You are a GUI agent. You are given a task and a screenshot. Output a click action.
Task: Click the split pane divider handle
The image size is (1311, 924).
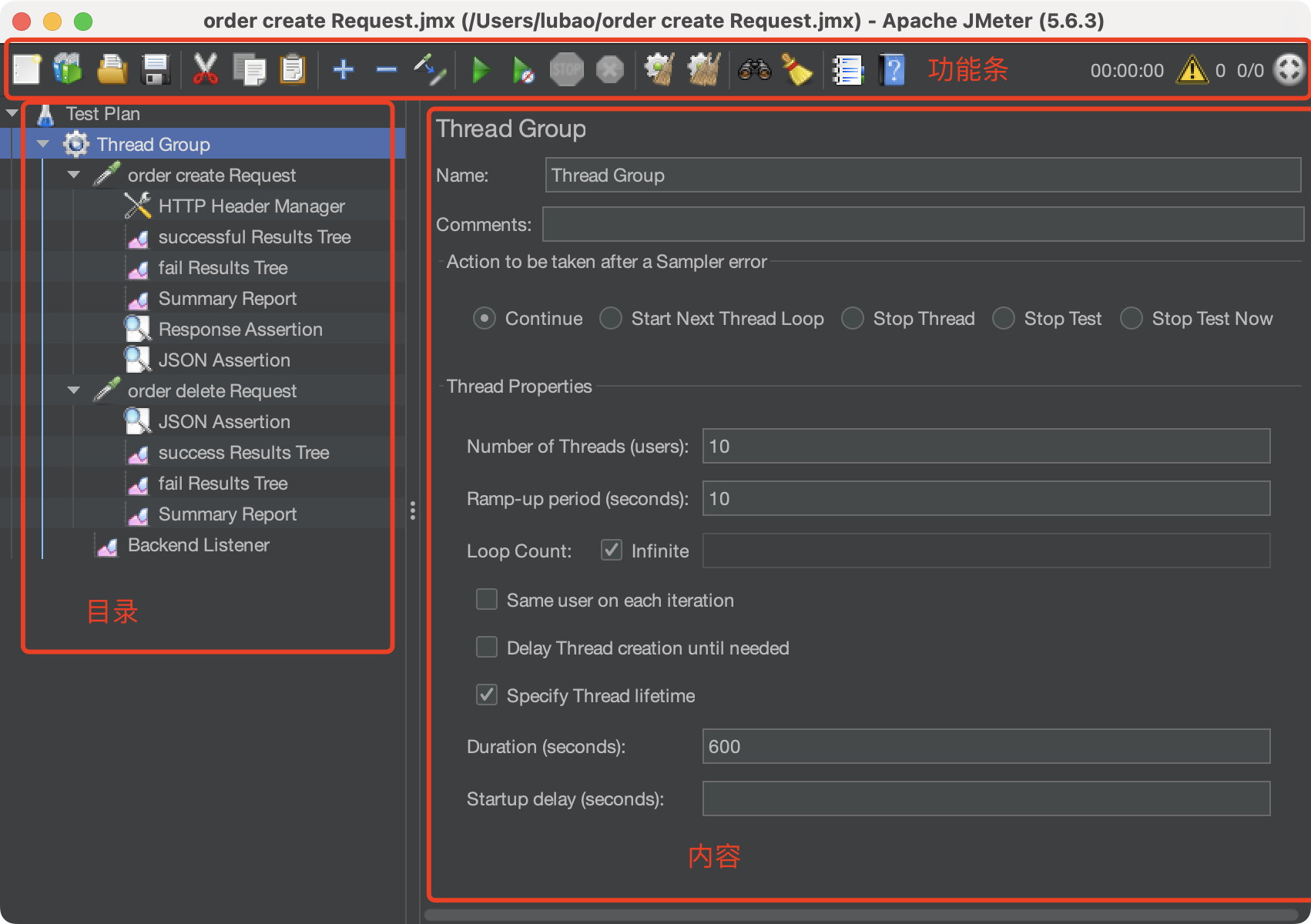tap(413, 511)
